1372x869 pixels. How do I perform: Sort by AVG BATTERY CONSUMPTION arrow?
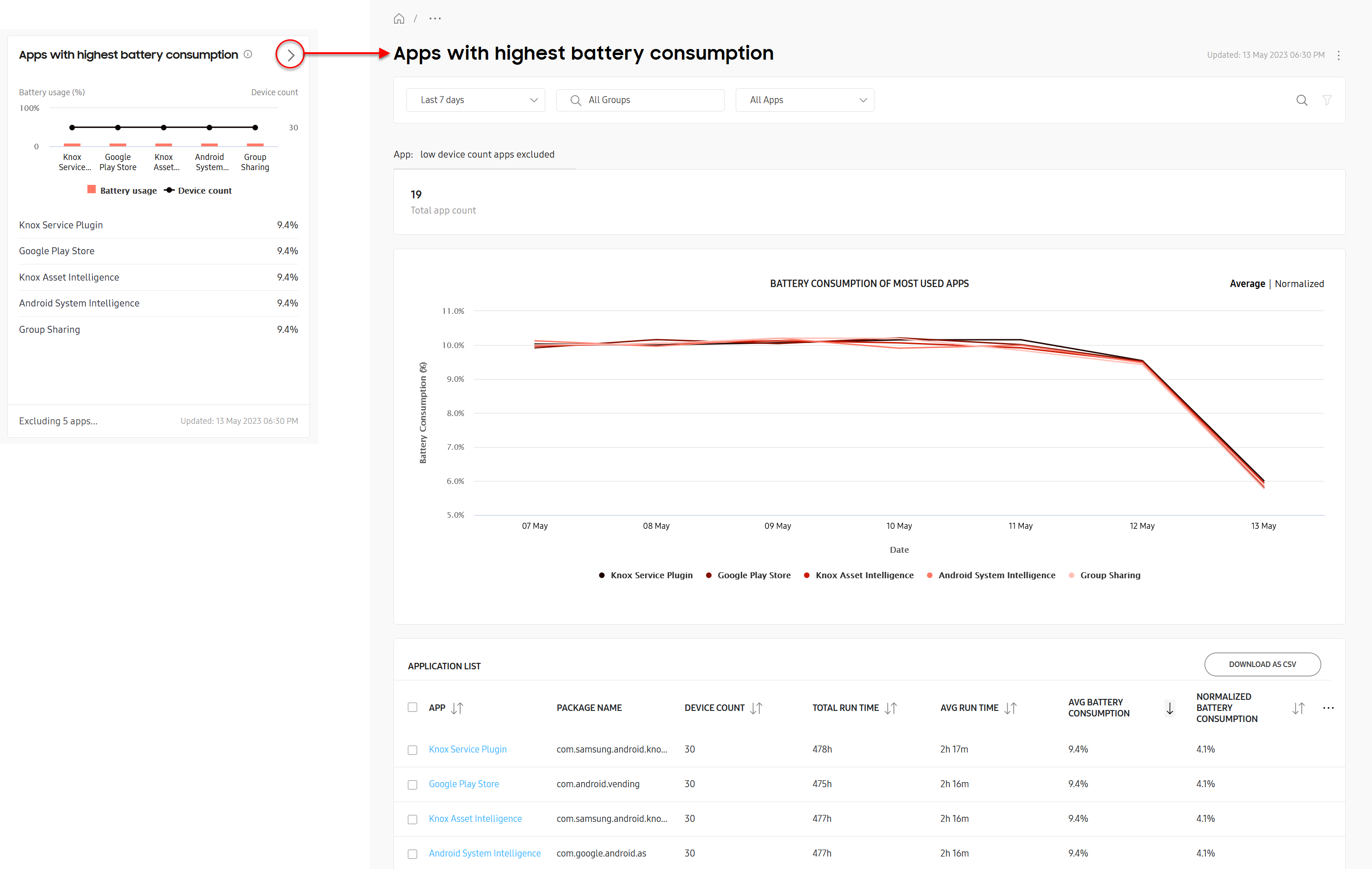point(1169,708)
